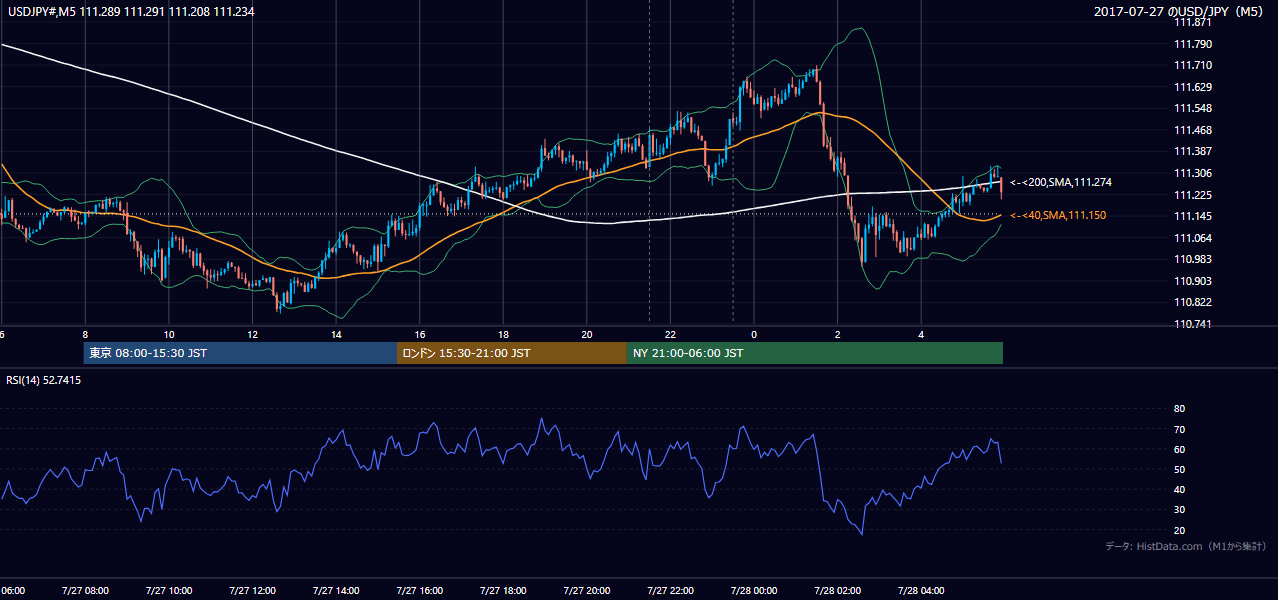The height and width of the screenshot is (600, 1278).
Task: Click price axis value 111.629
Action: pos(1193,87)
